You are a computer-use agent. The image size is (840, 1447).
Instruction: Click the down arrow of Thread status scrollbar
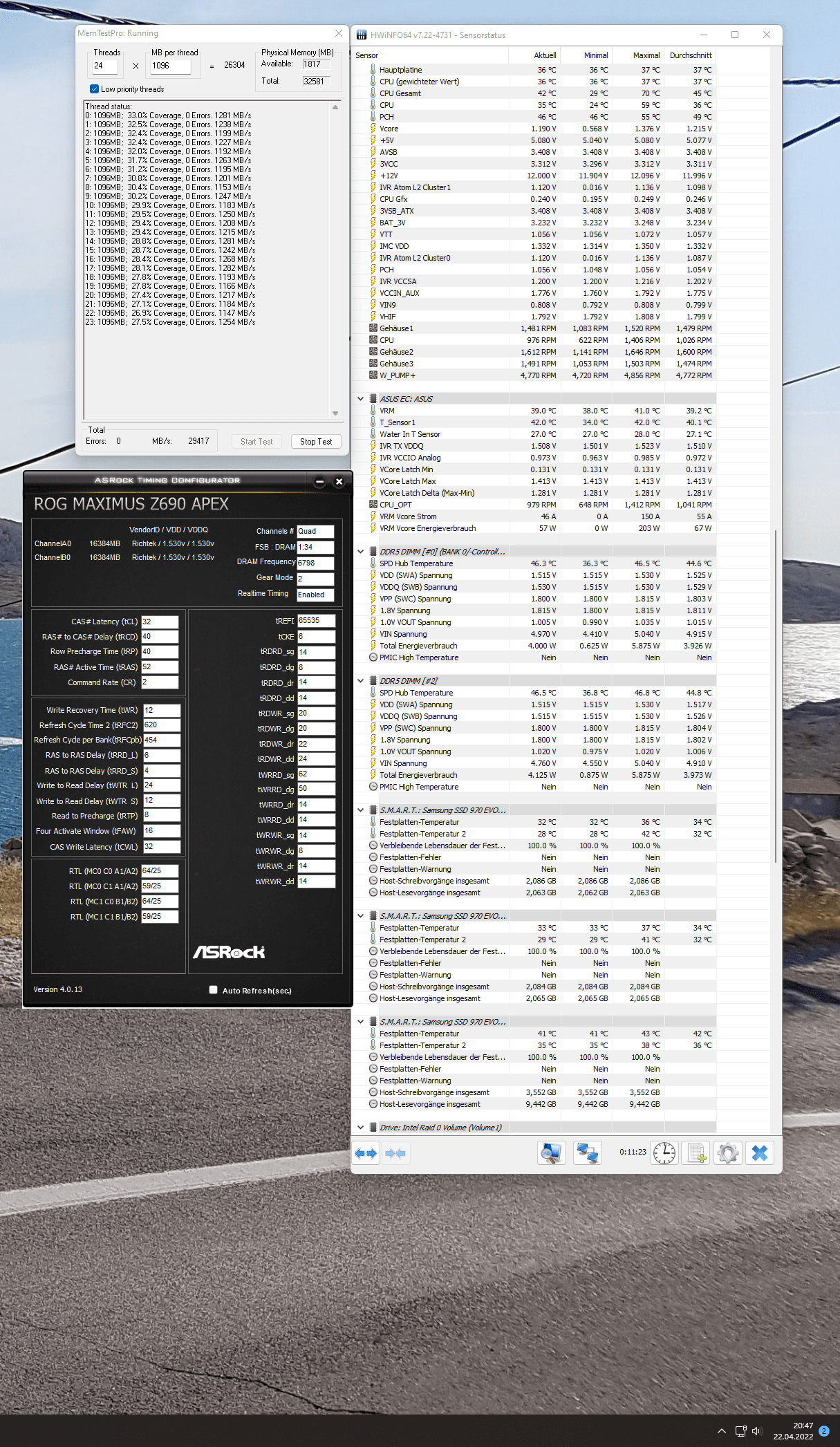pyautogui.click(x=335, y=413)
